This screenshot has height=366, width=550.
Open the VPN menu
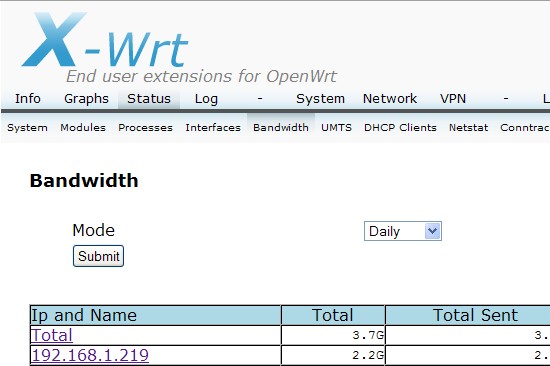(x=453, y=99)
